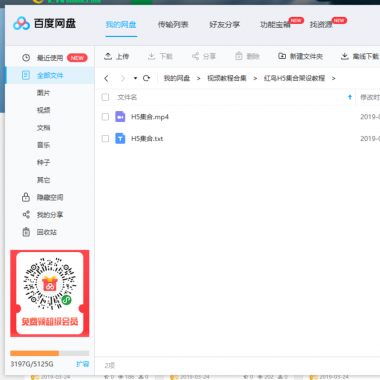The image size is (380, 380).
Task: Switch to the 传输列表 tab
Action: pos(173,25)
